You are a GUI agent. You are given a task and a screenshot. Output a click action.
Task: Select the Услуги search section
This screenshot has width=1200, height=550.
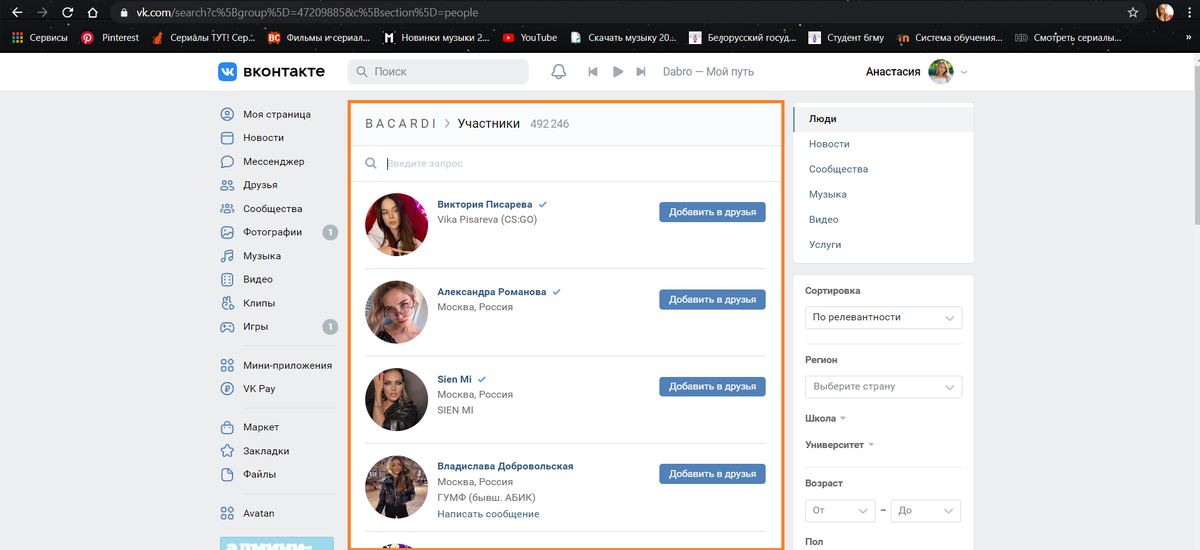point(882,244)
